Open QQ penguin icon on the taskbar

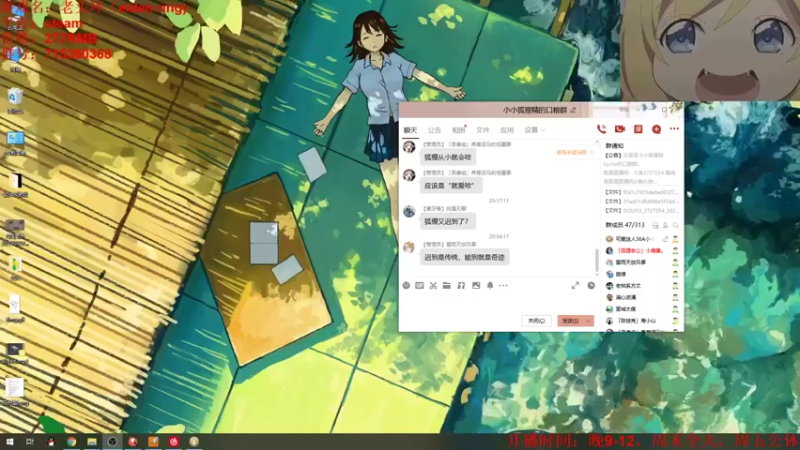point(51,442)
